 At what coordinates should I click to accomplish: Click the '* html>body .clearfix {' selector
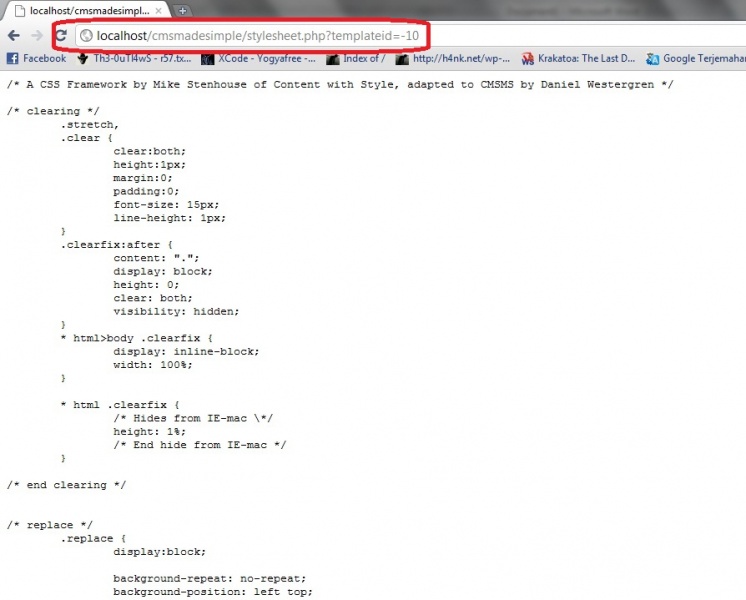tap(137, 338)
